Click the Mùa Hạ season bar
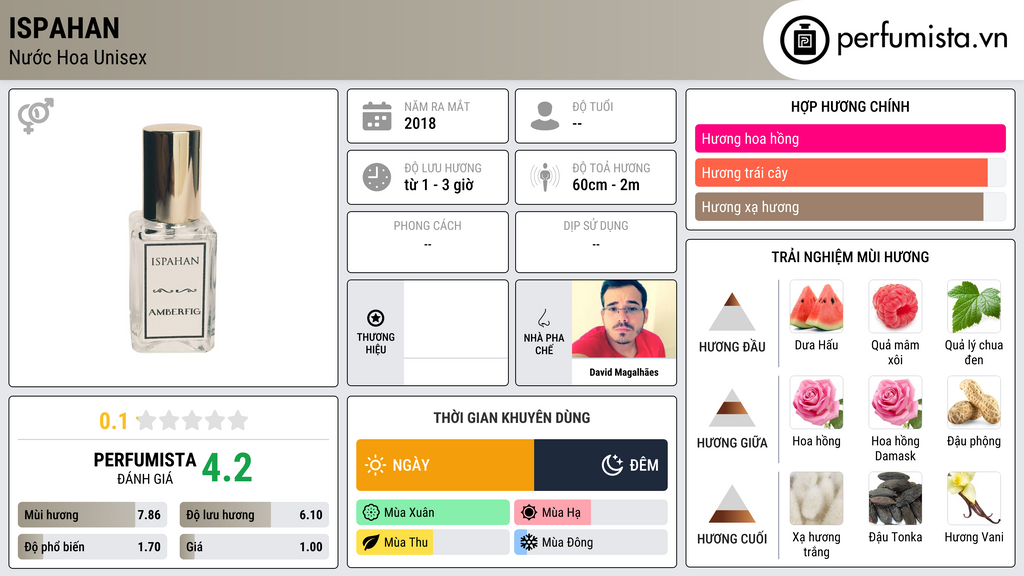 (591, 513)
